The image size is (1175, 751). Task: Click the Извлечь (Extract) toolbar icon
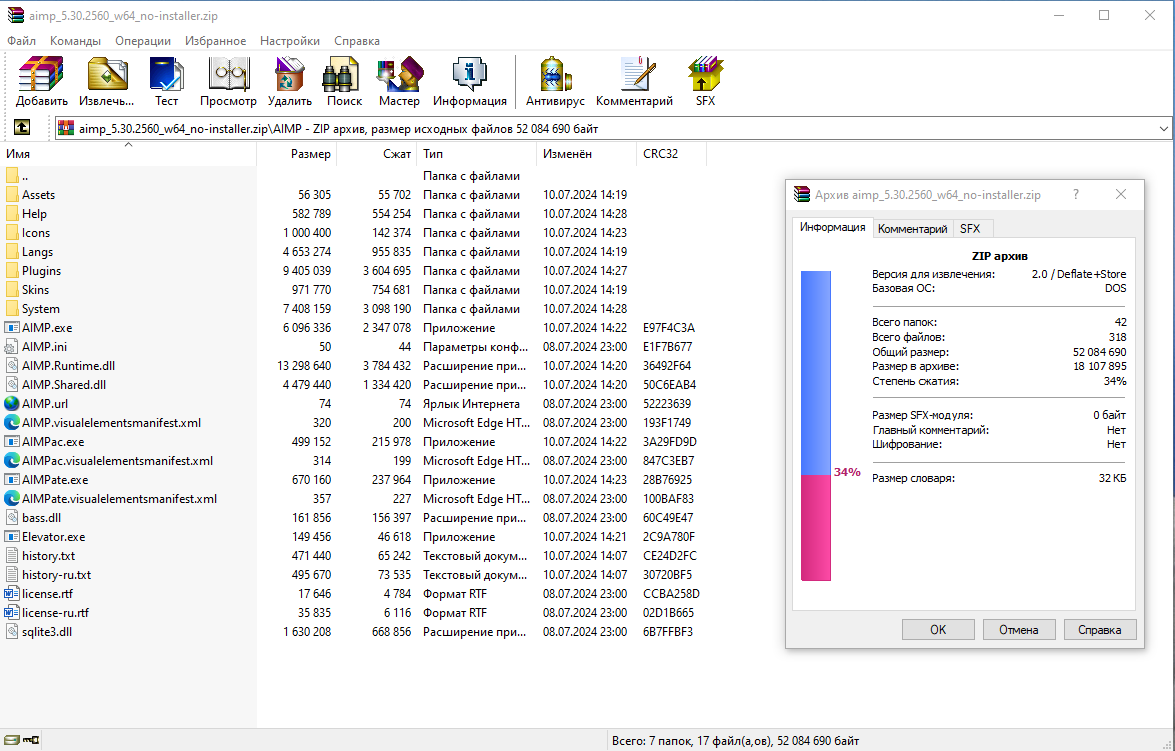click(106, 74)
